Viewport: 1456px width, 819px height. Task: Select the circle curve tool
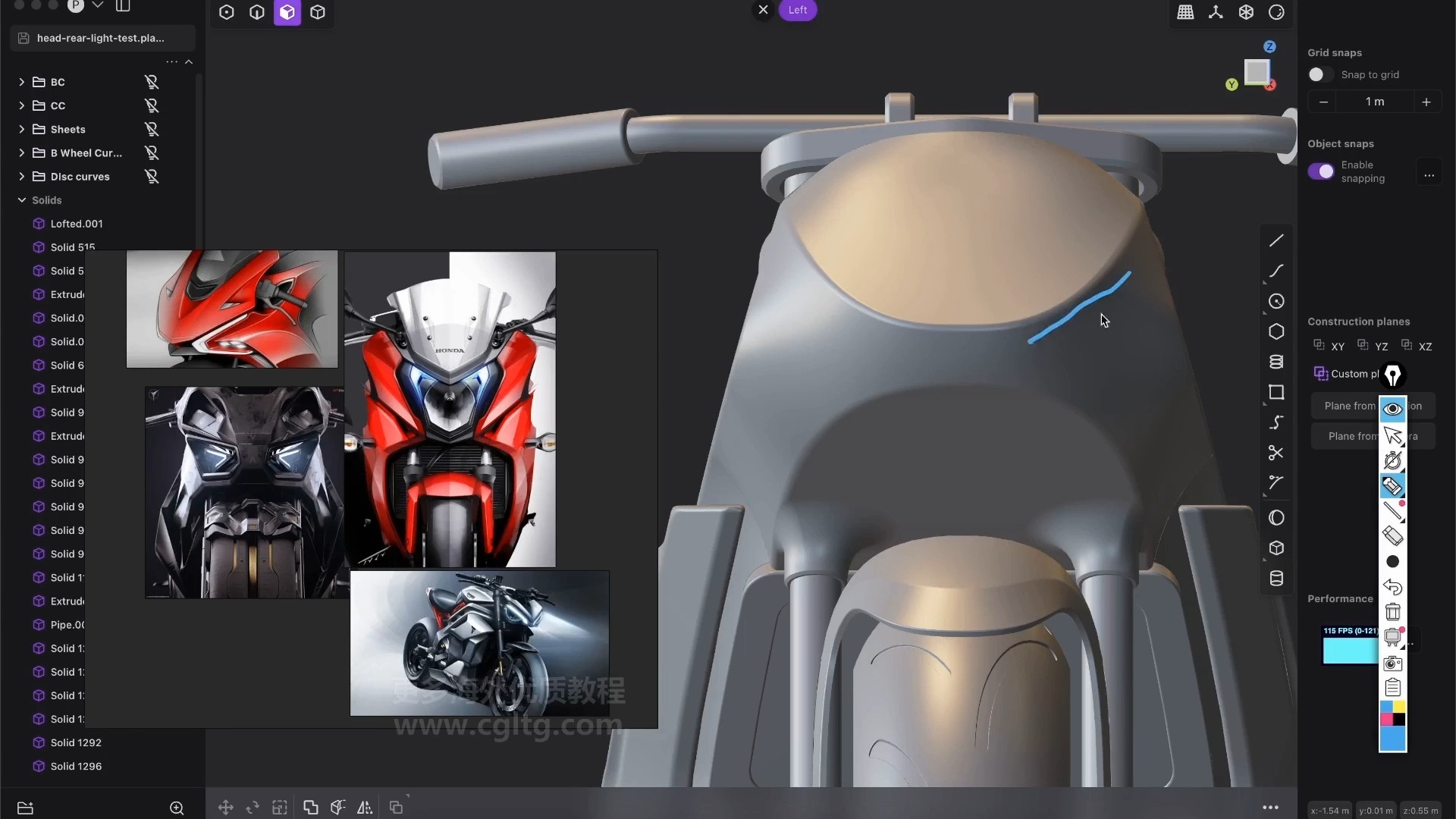(1276, 301)
